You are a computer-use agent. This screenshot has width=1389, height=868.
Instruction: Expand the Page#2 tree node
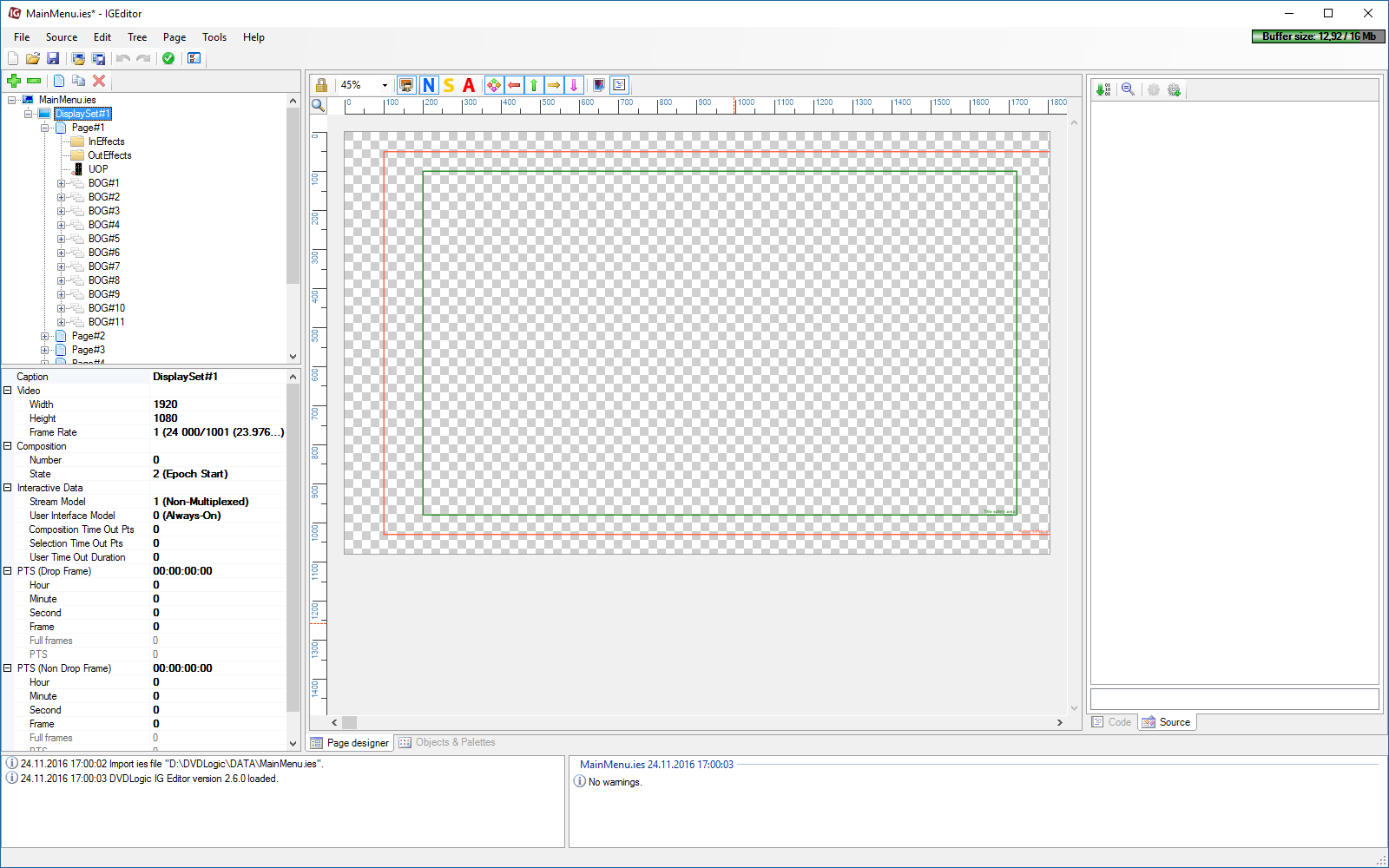45,336
